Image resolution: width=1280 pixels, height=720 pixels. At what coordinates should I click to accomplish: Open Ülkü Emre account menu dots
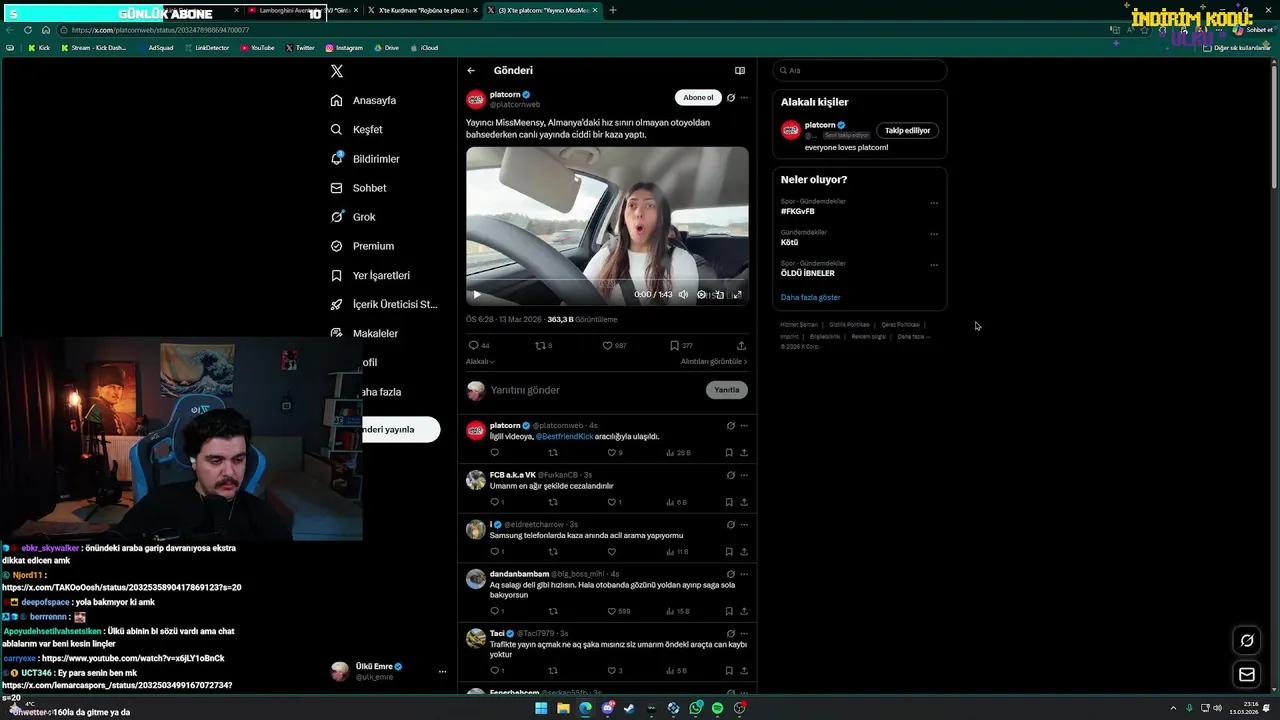[x=442, y=672]
